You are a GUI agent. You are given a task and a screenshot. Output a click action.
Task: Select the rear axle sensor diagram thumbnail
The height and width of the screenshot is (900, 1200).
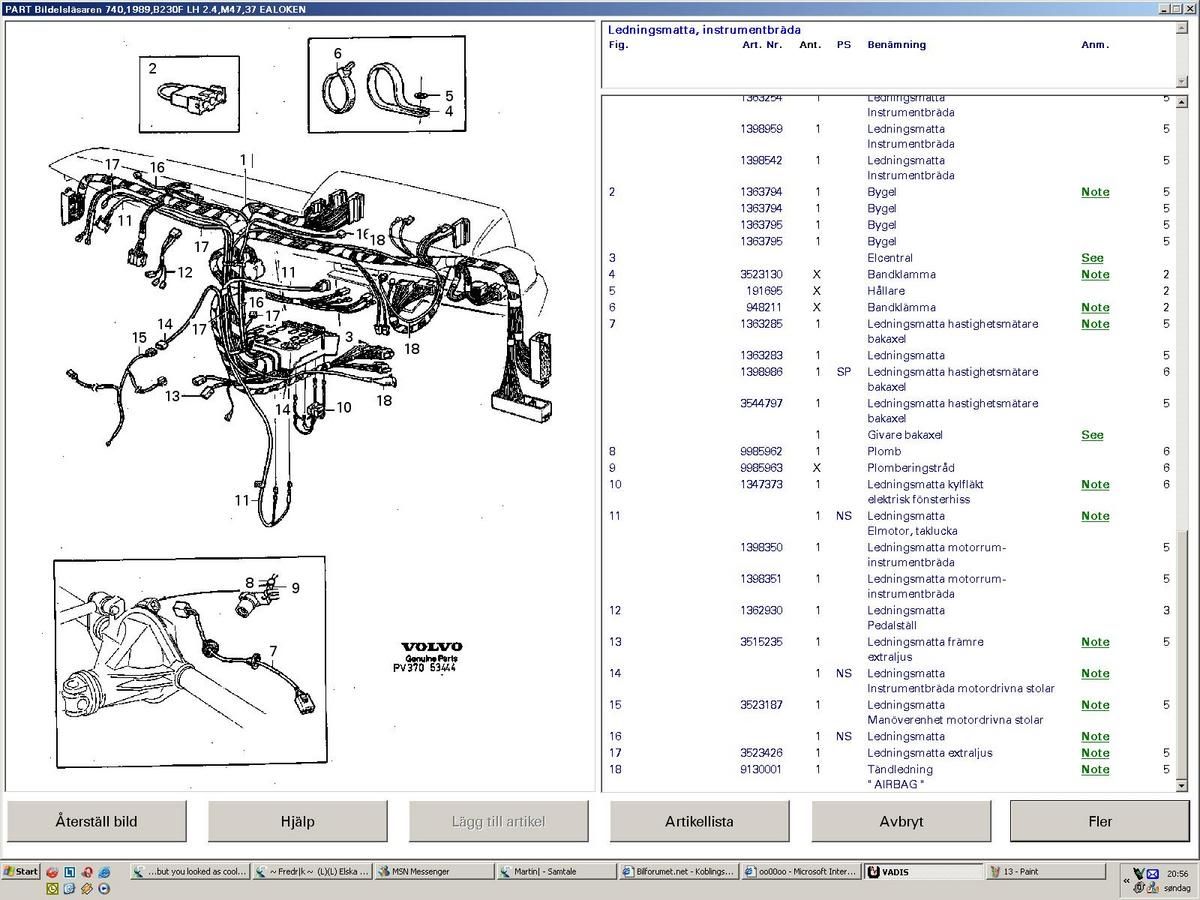point(189,662)
